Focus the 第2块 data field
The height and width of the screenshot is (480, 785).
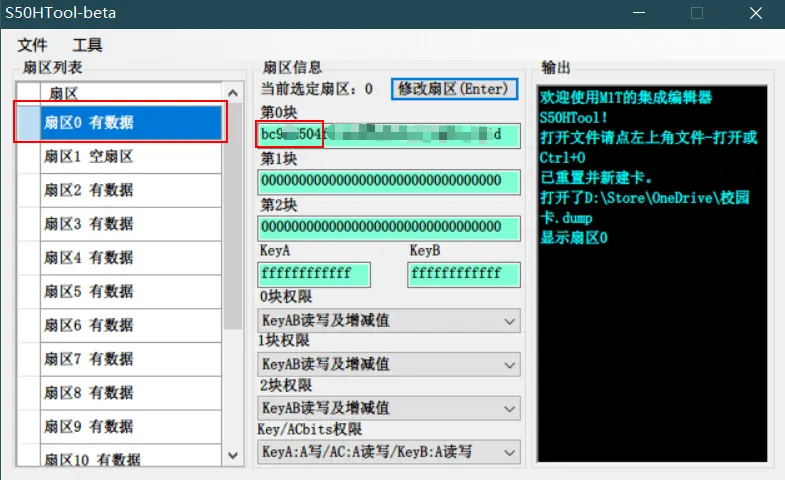click(x=389, y=227)
